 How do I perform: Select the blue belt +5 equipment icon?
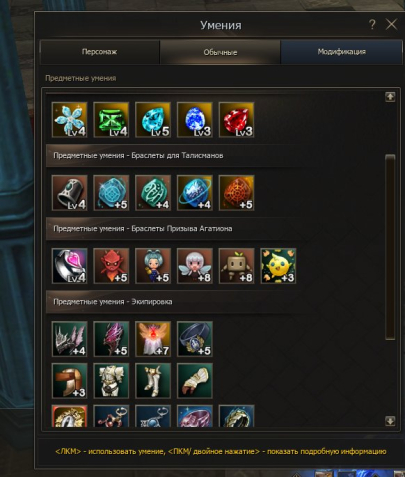195,339
